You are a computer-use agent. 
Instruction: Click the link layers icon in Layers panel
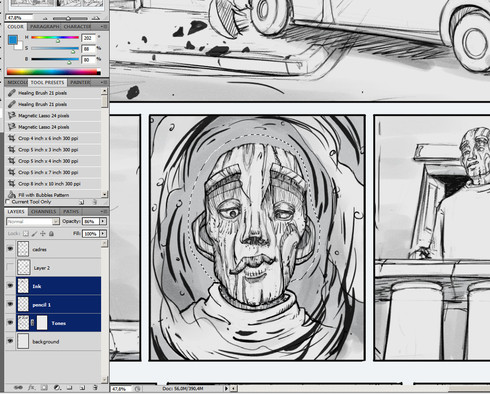pos(18,388)
